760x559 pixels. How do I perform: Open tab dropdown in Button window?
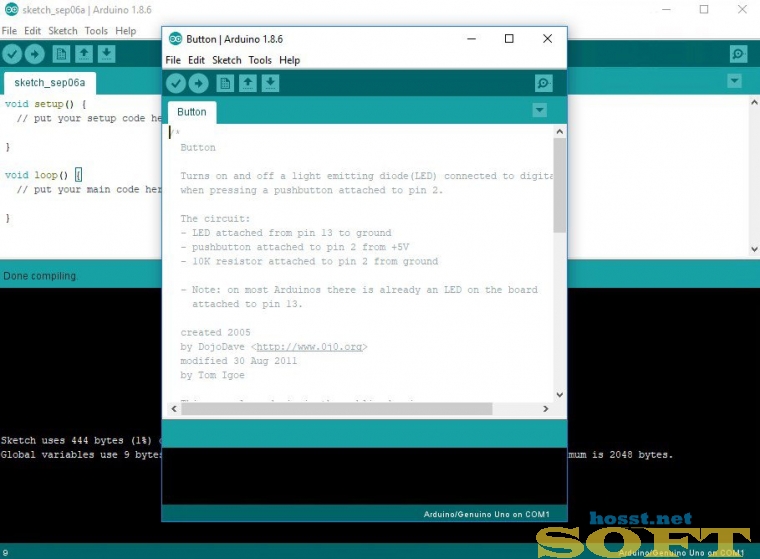coord(539,110)
